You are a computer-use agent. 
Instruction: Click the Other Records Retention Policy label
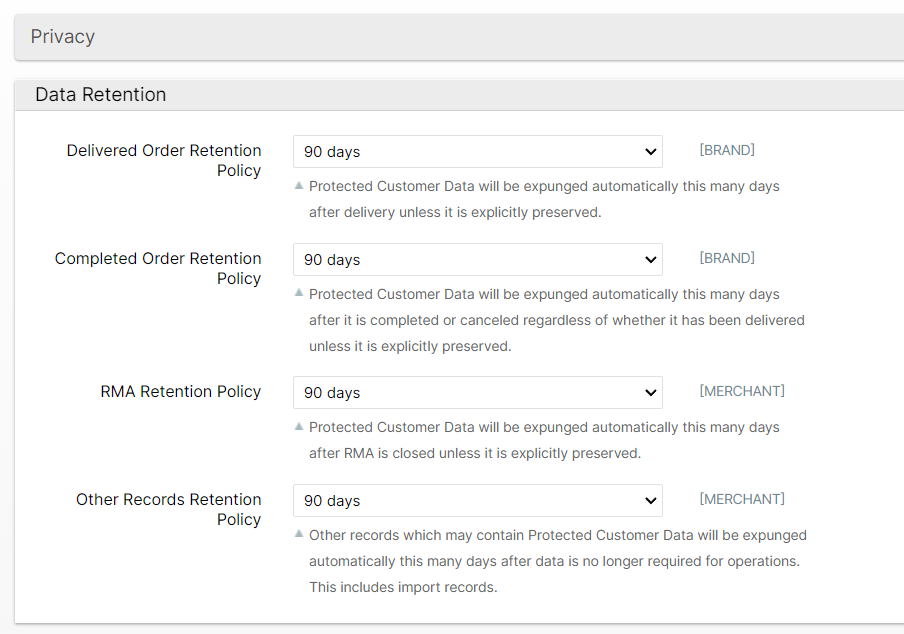[x=168, y=509]
